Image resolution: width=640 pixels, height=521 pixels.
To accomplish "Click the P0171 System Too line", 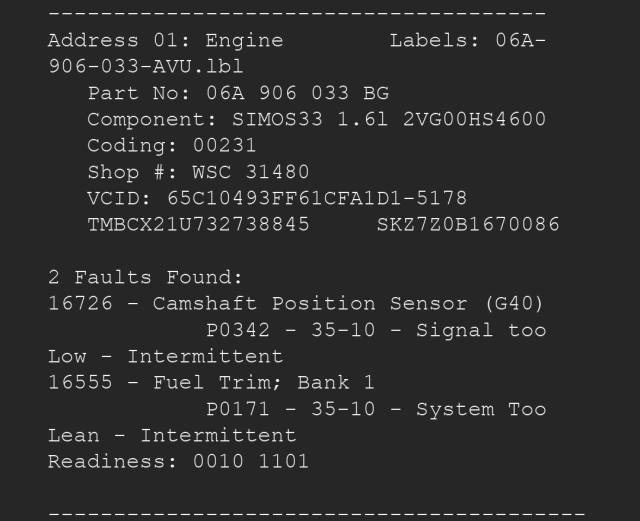I will 376,408.
